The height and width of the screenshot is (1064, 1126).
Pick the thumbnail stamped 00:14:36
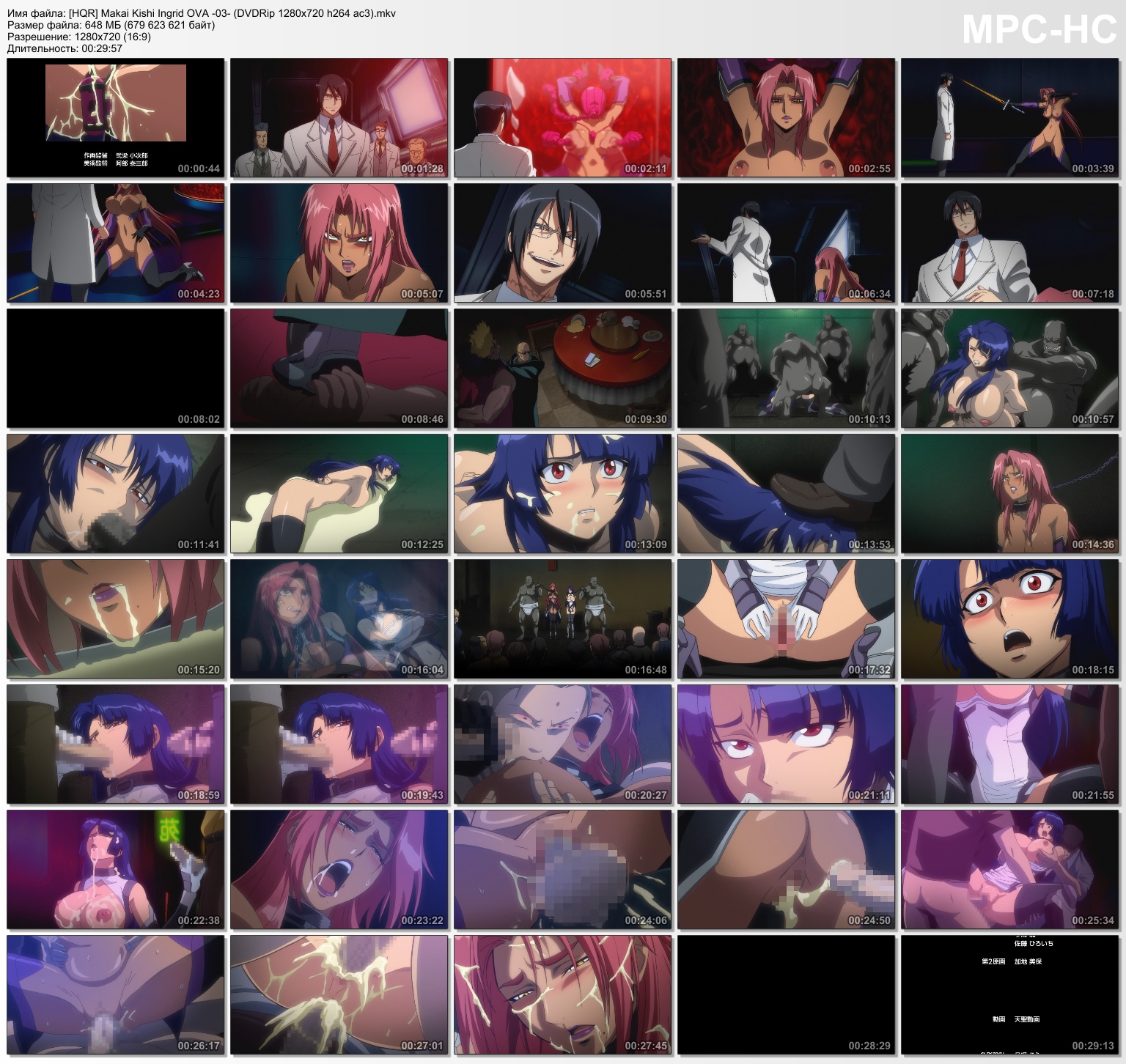tap(1010, 494)
